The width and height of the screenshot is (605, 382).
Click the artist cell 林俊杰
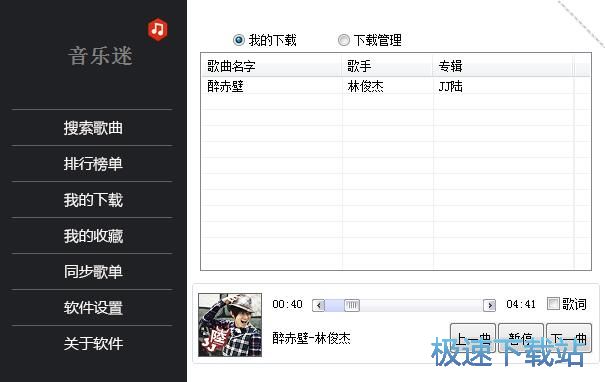(x=365, y=86)
